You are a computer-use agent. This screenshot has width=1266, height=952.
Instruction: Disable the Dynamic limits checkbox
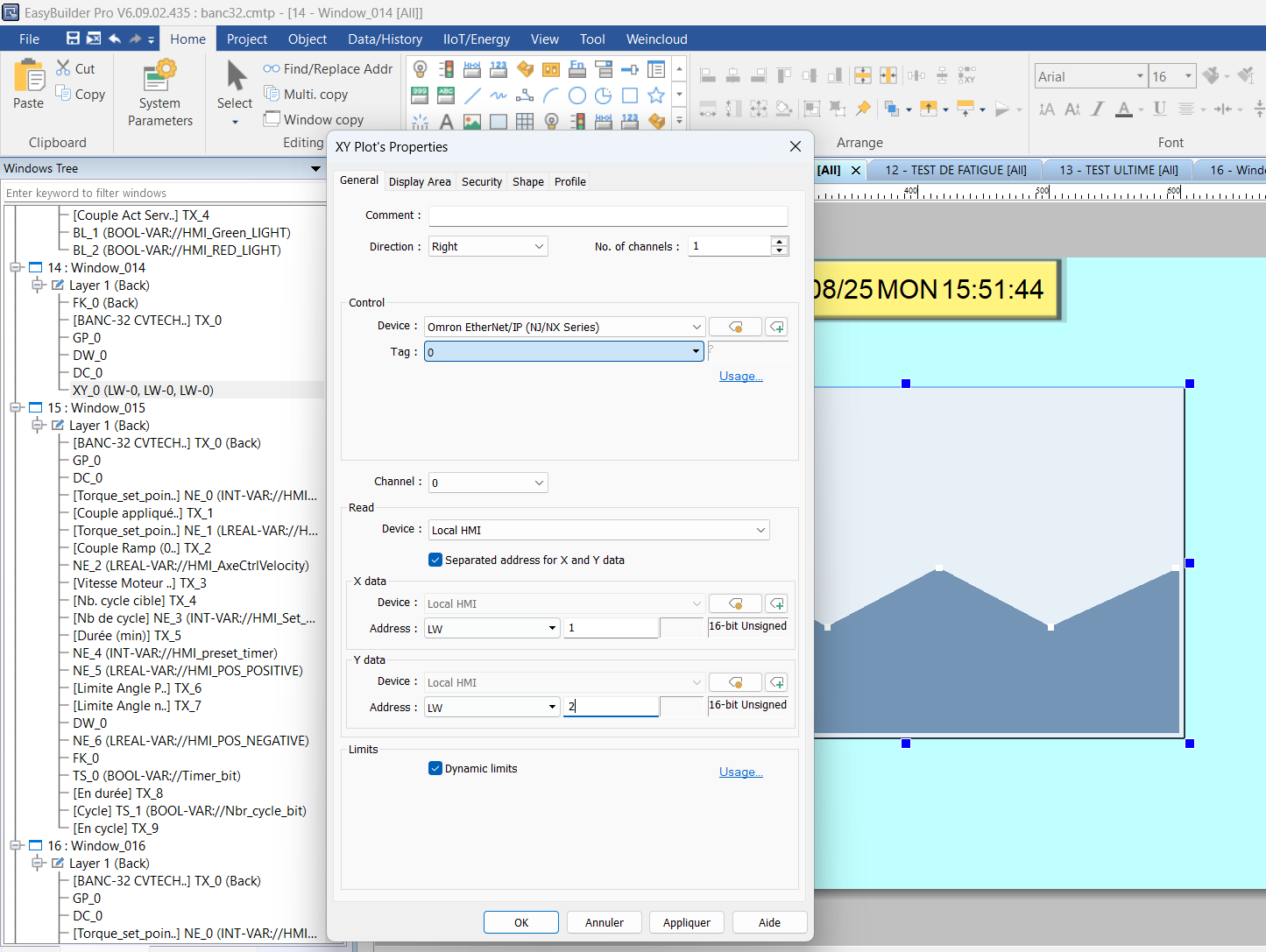(x=435, y=768)
